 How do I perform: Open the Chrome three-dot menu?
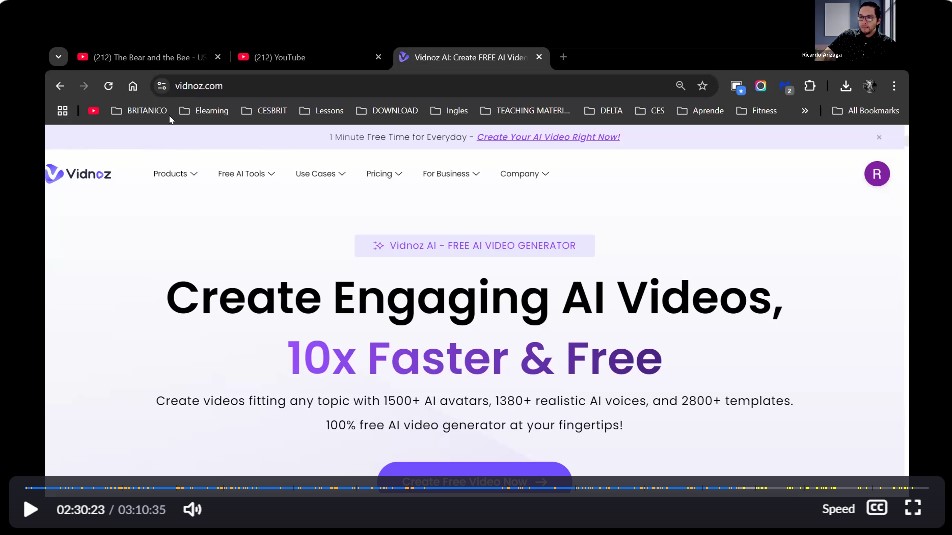tap(894, 86)
